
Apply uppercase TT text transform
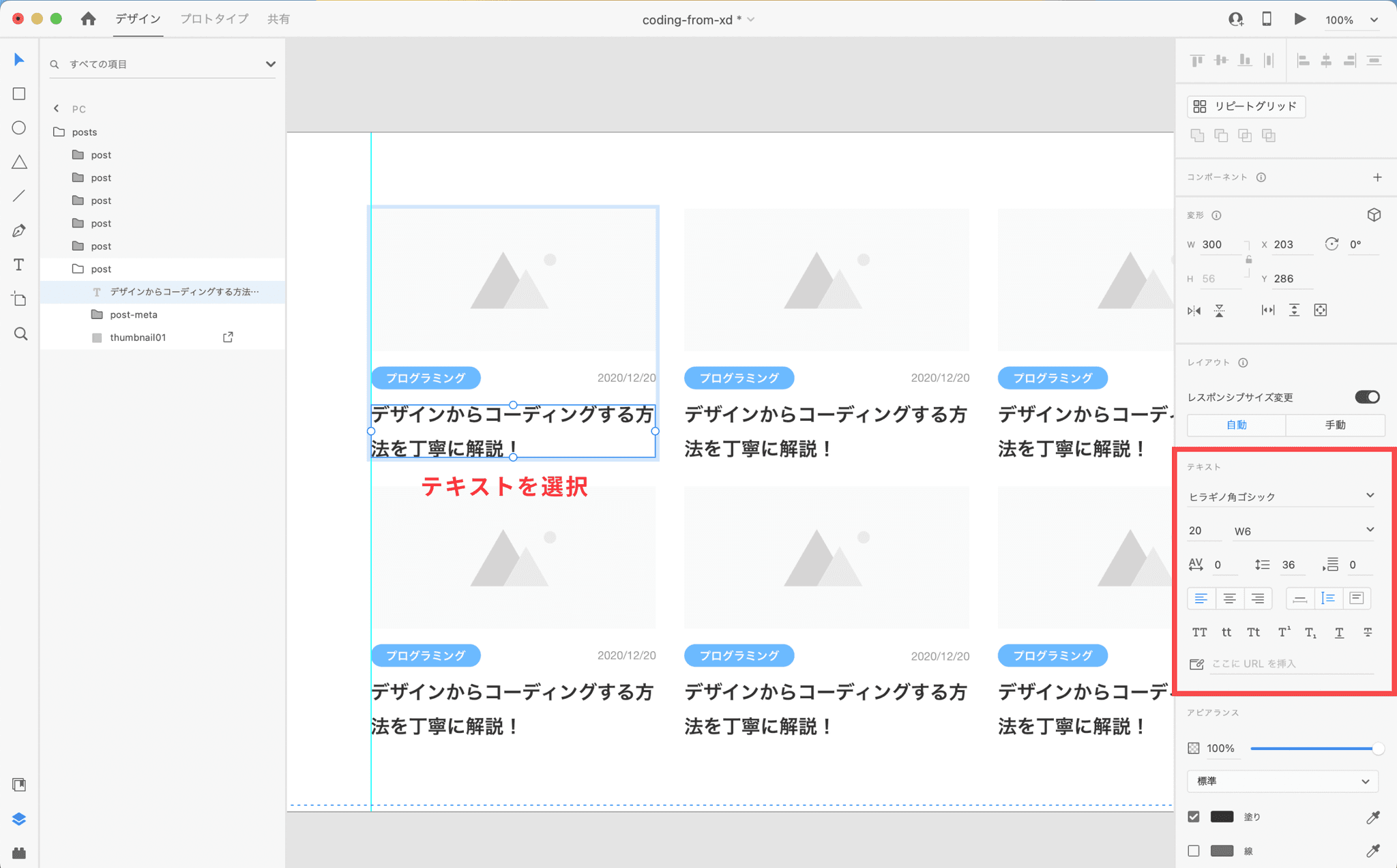click(1199, 633)
